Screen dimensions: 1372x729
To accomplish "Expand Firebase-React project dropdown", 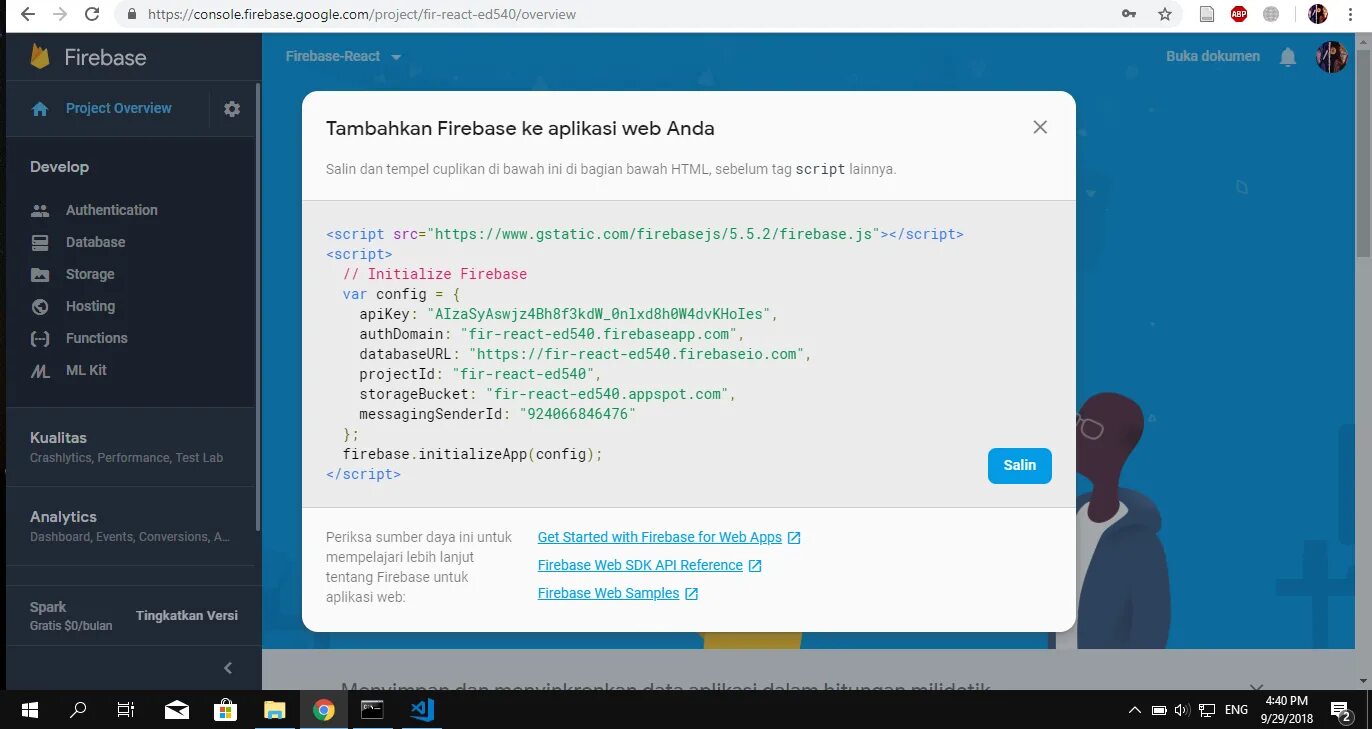I will pos(396,57).
